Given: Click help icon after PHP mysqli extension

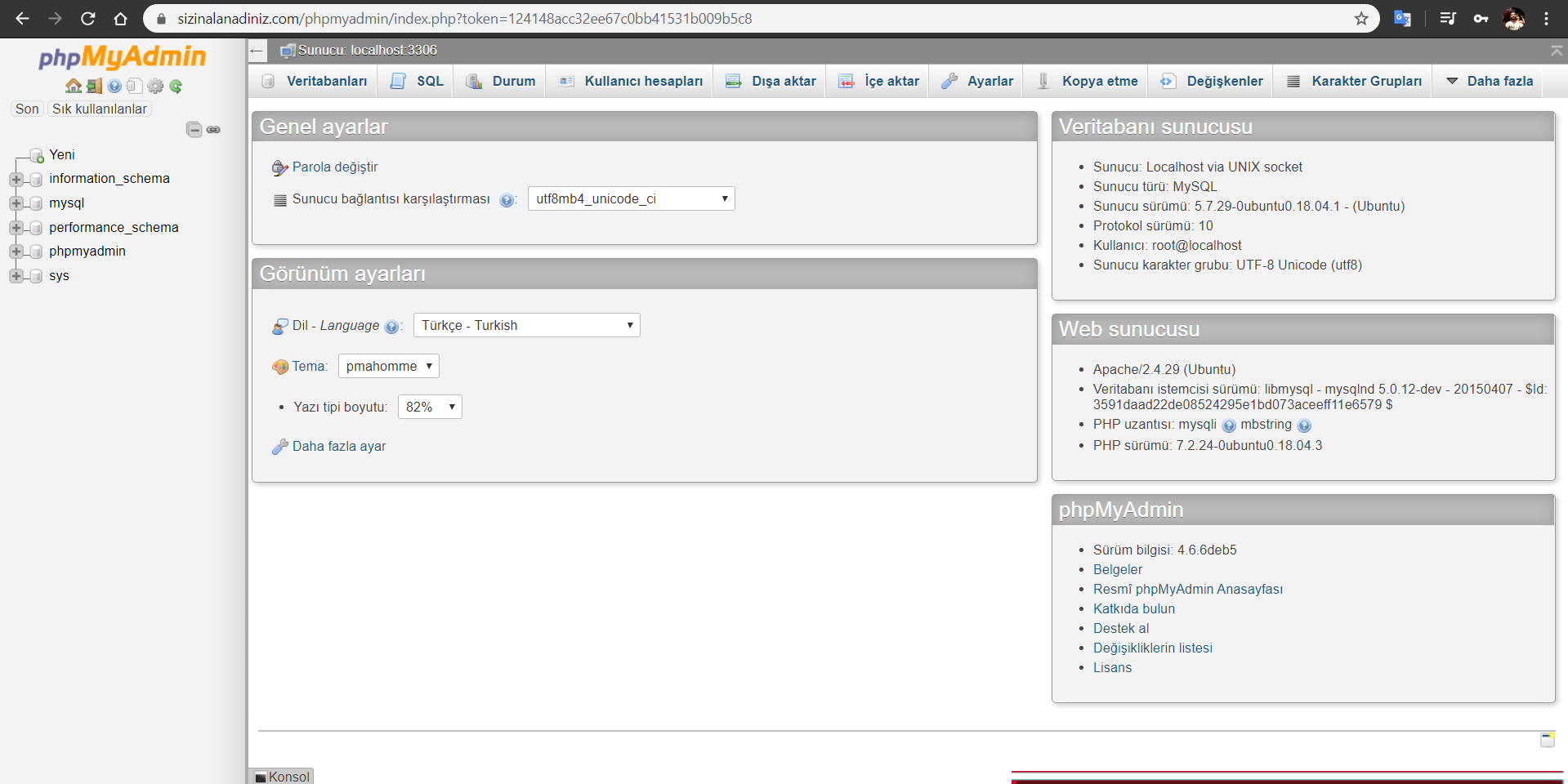Looking at the screenshot, I should point(1229,425).
